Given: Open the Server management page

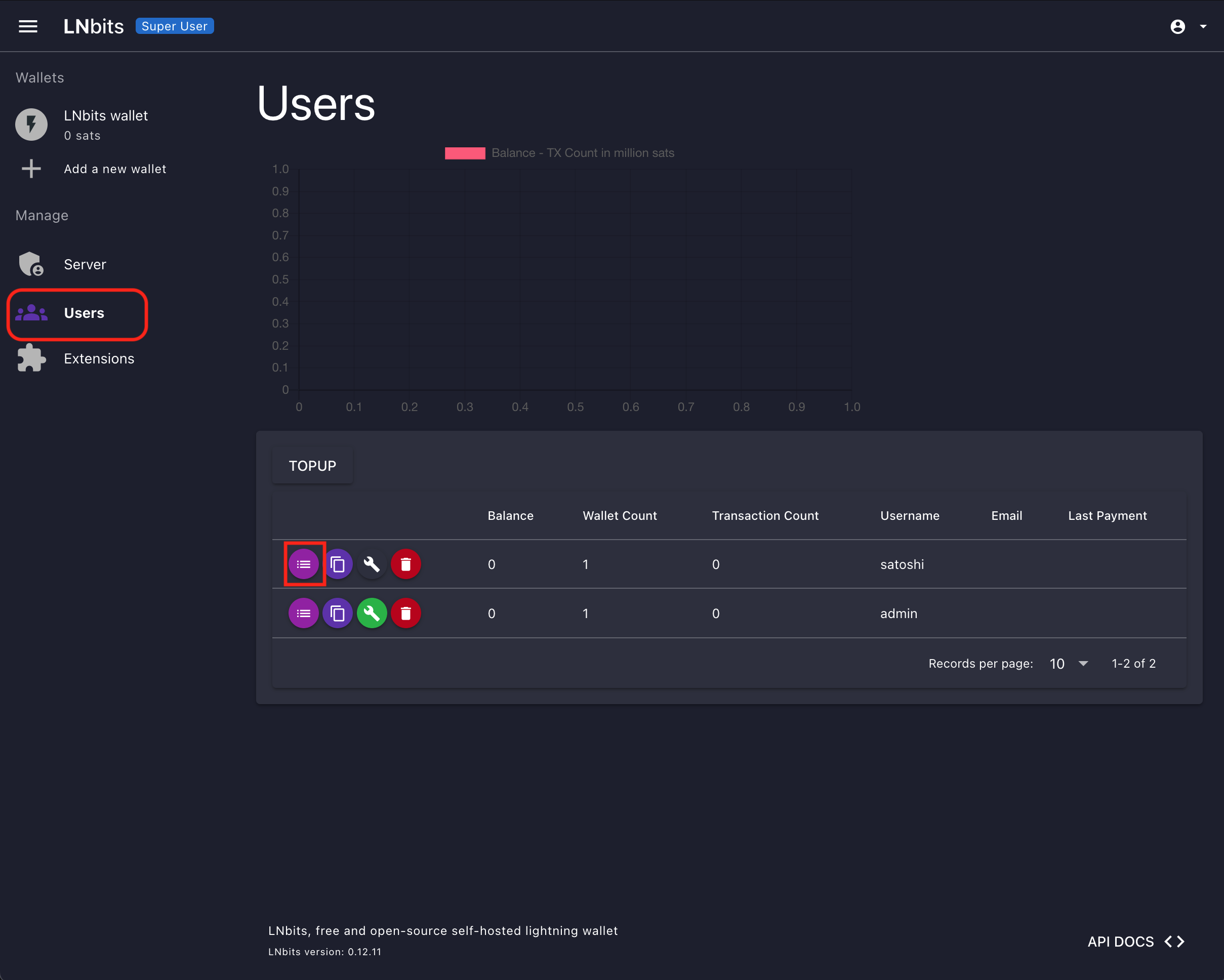Looking at the screenshot, I should (x=85, y=265).
